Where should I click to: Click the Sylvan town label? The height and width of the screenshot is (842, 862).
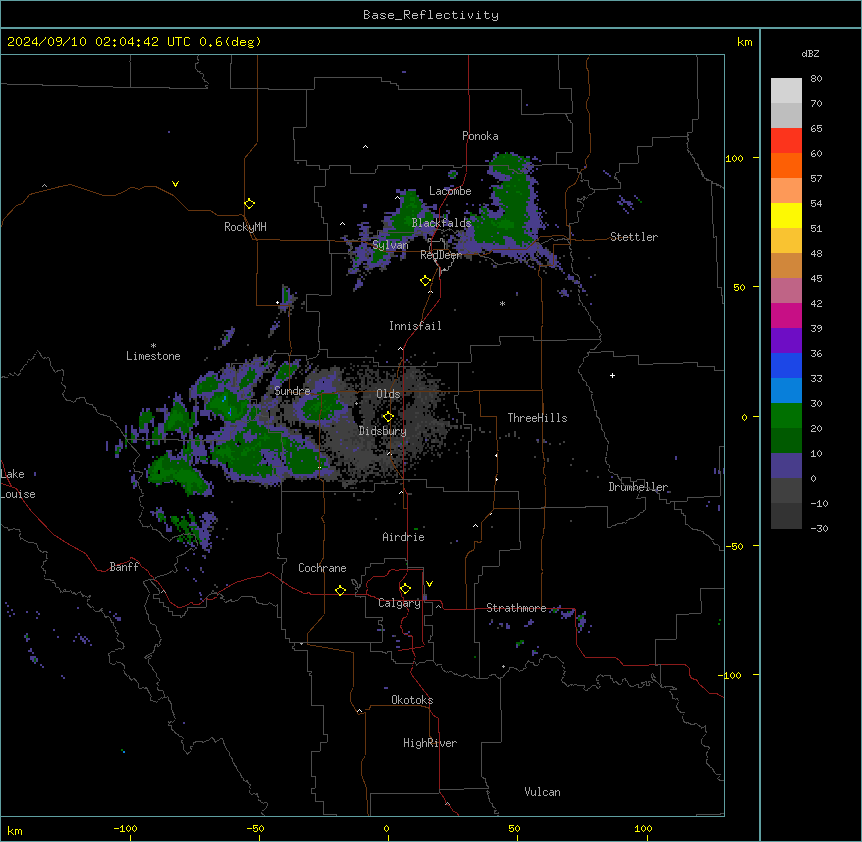(x=390, y=245)
